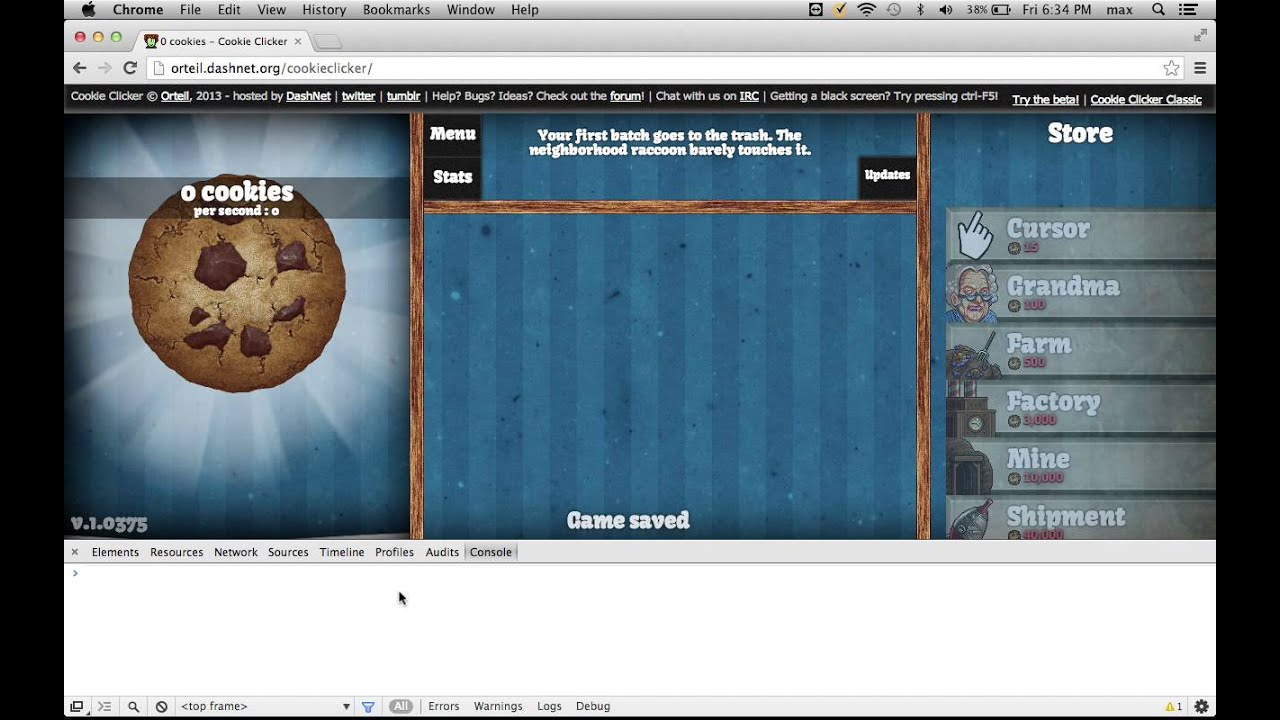The height and width of the screenshot is (720, 1280).
Task: Open the Updates button
Action: 887,175
